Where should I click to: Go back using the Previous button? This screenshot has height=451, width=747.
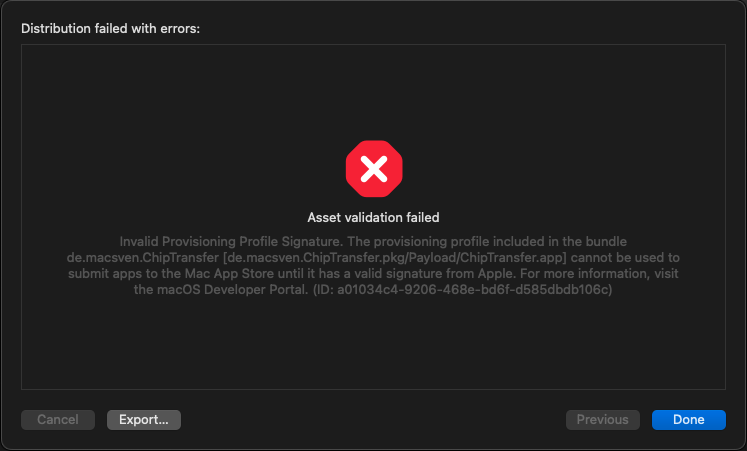(x=602, y=420)
